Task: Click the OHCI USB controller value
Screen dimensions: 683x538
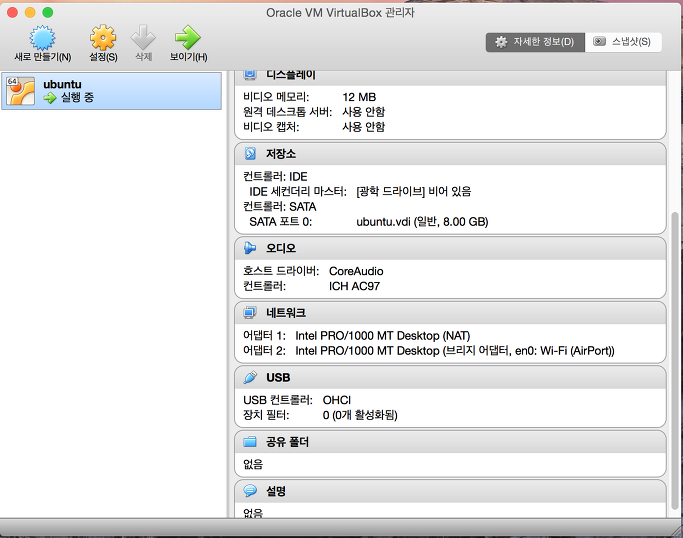Action: (x=337, y=400)
